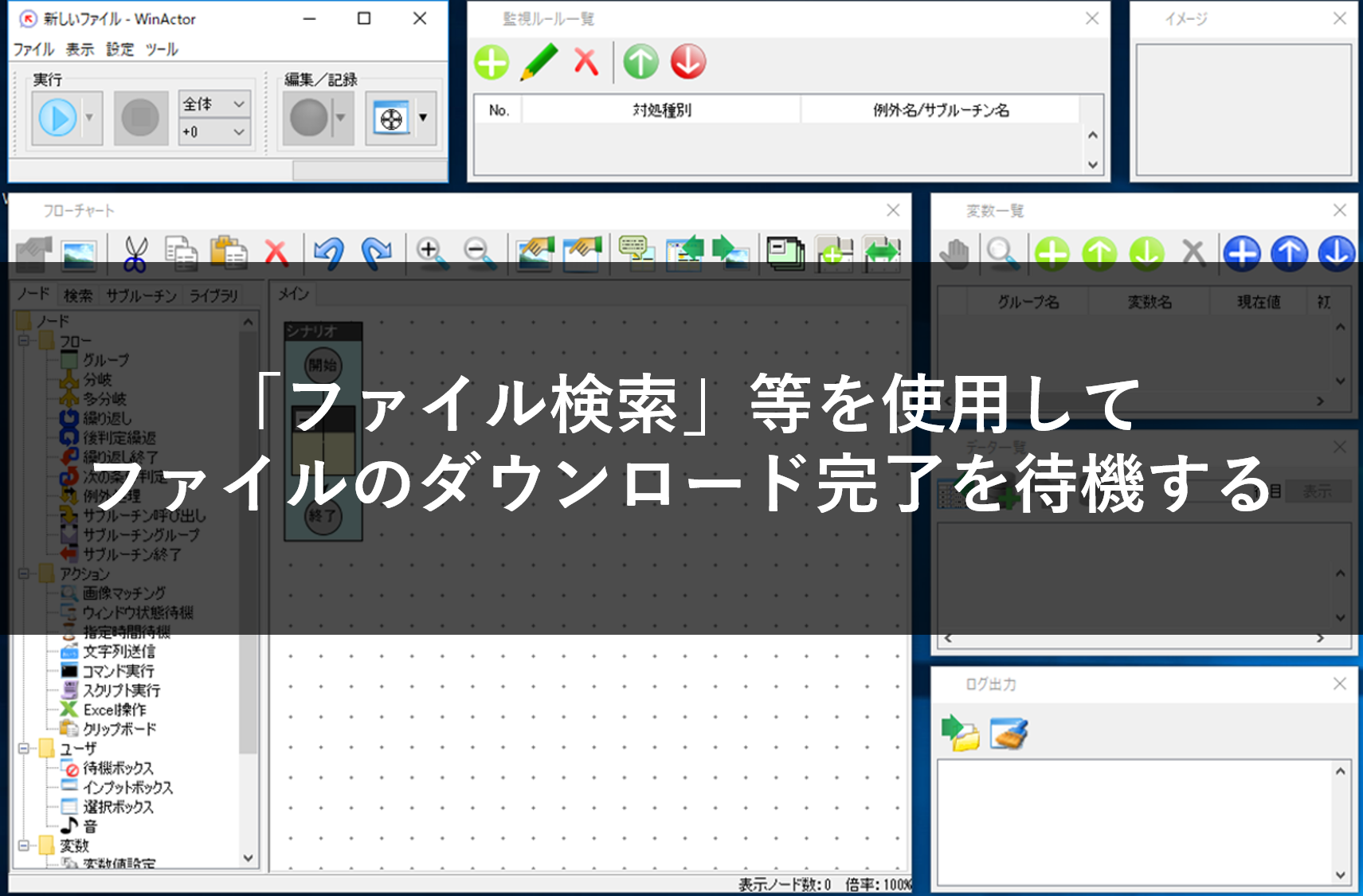Click the green up arrow in 変数一覧

coord(1099,252)
